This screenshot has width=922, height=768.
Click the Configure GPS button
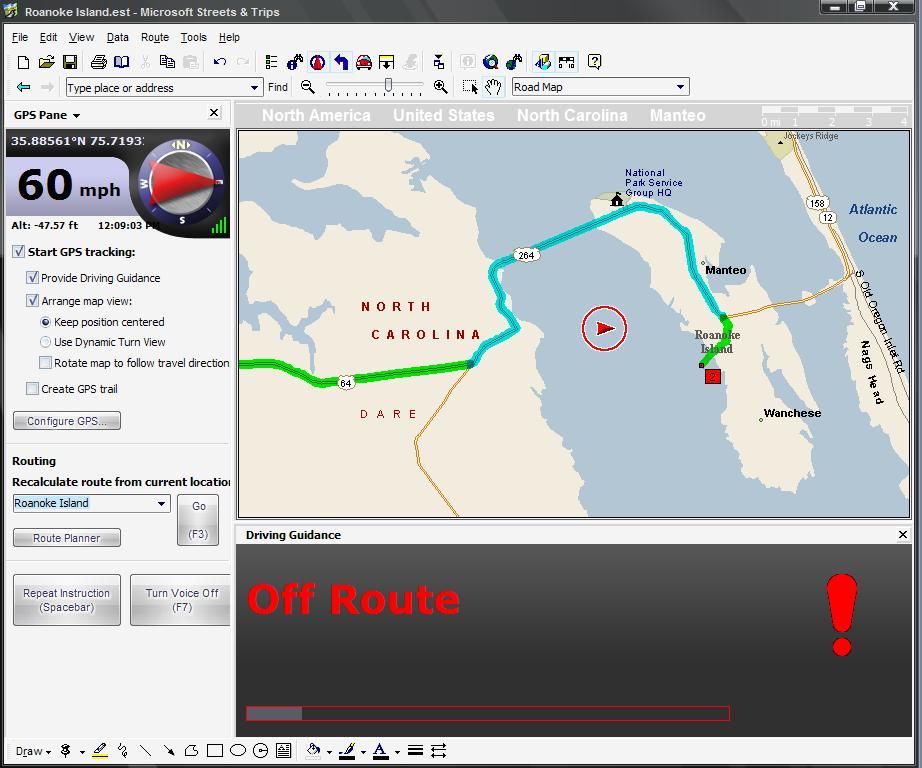pyautogui.click(x=67, y=421)
